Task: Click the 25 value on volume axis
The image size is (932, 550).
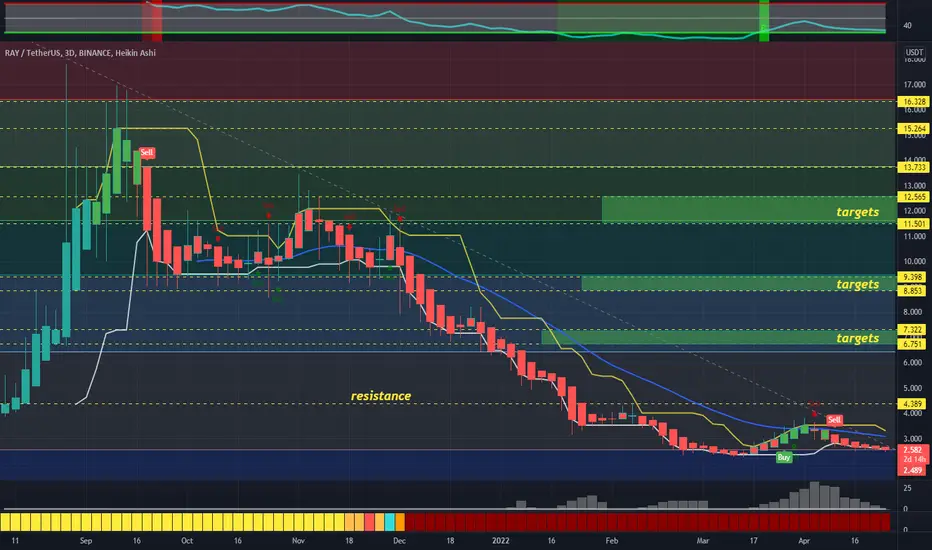Action: coord(908,488)
